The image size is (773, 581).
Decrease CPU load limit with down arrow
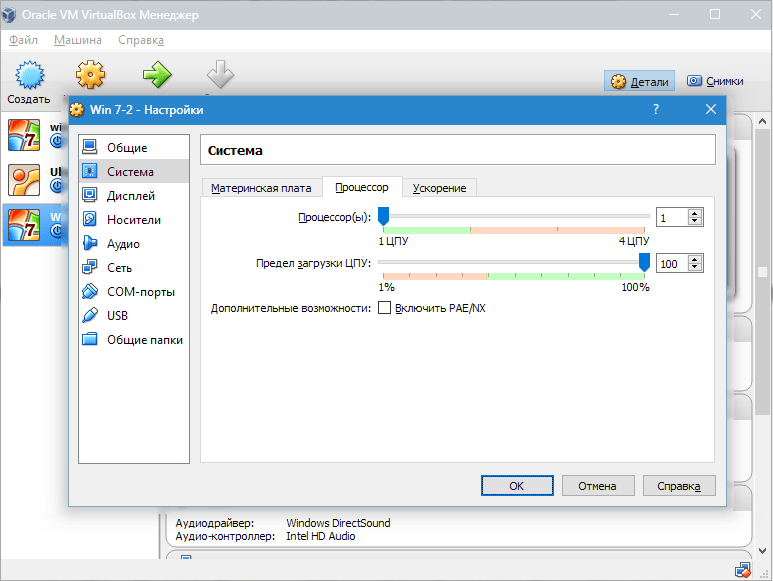(695, 267)
